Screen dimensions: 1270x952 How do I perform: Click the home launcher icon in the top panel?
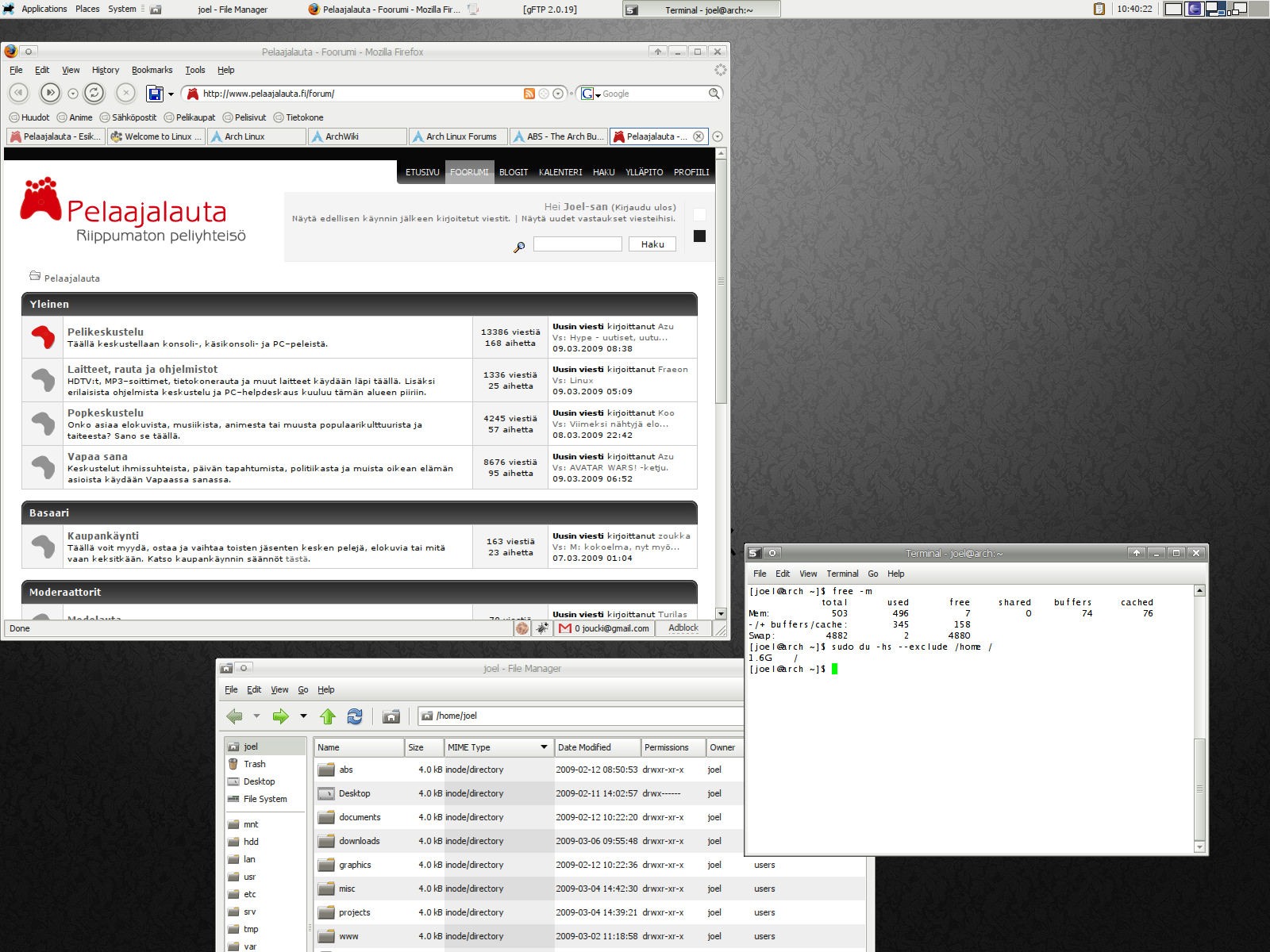coord(156,10)
